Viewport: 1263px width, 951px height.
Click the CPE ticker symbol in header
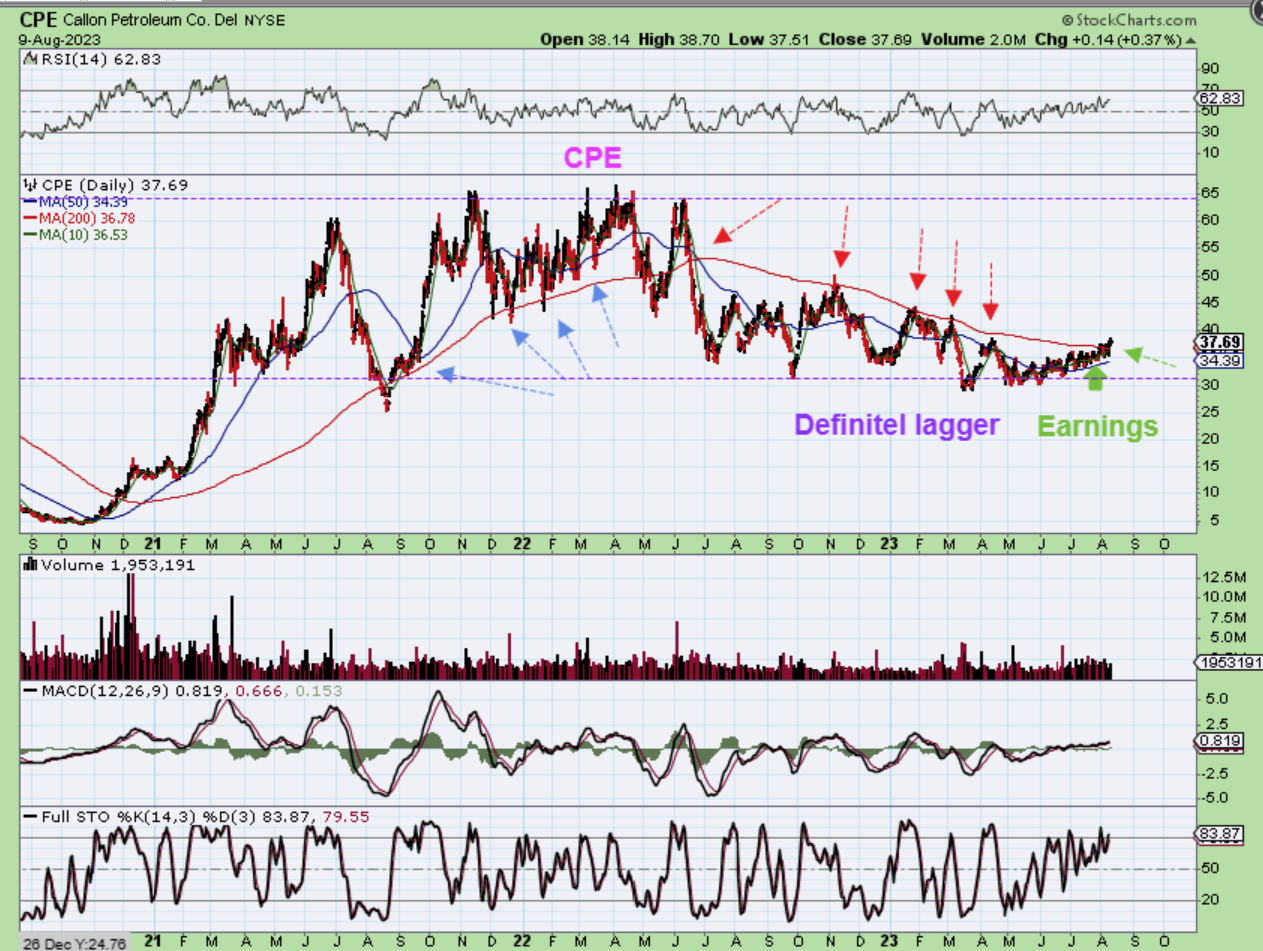(x=36, y=19)
